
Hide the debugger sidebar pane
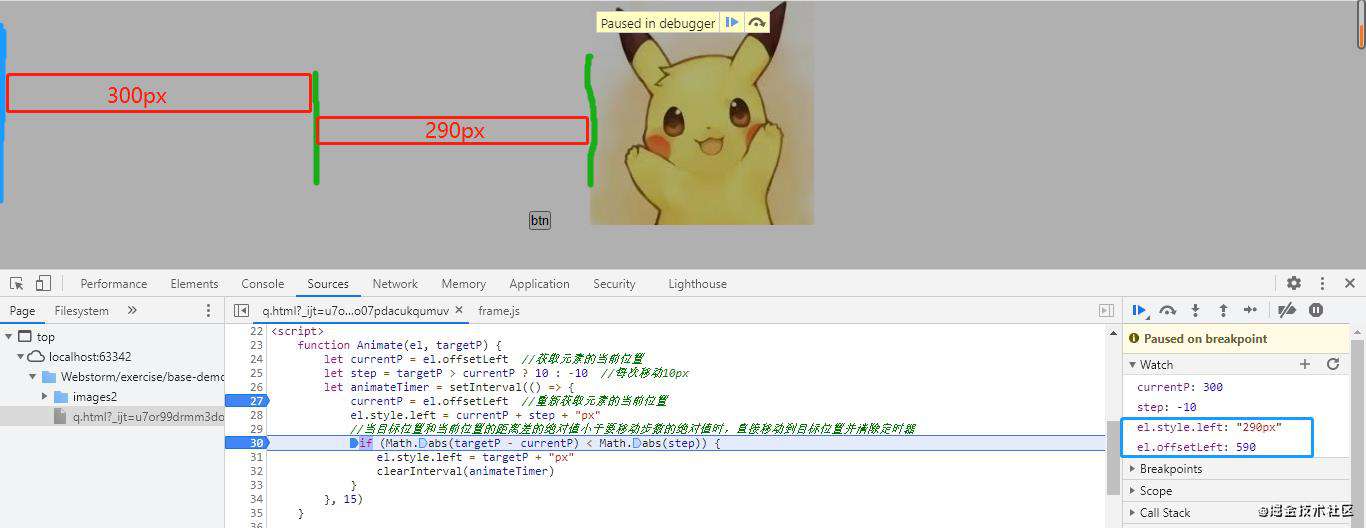coord(1106,311)
